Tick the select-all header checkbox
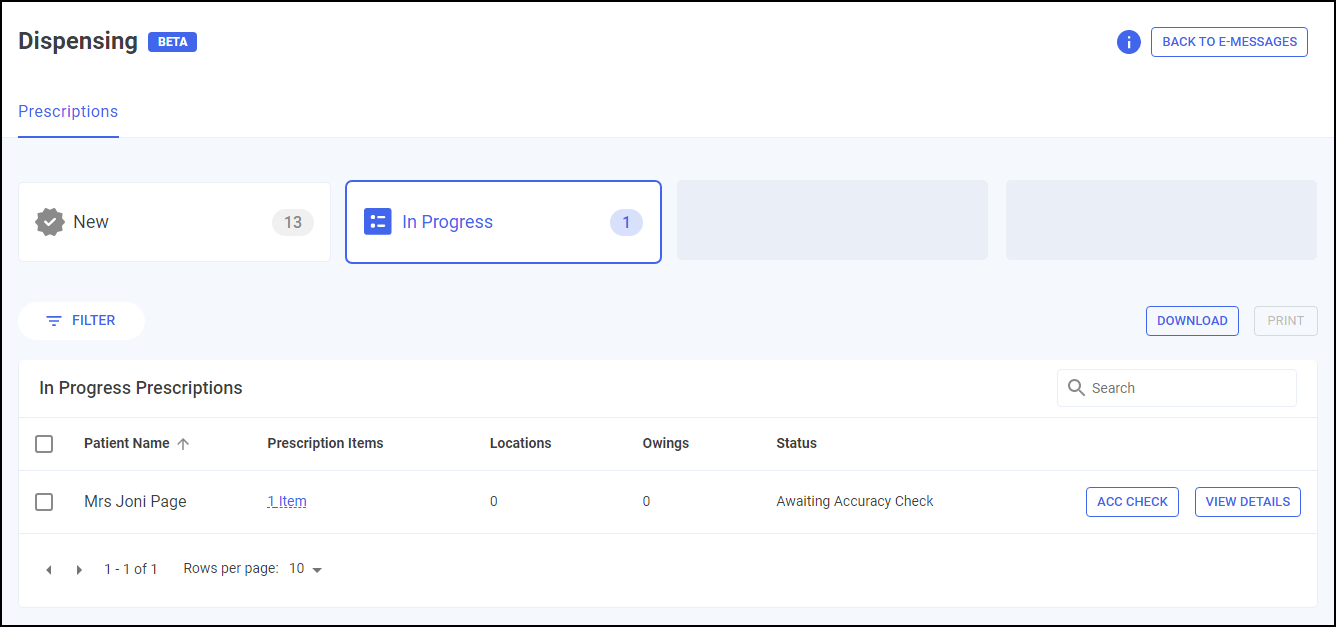The image size is (1336, 627). 44,444
